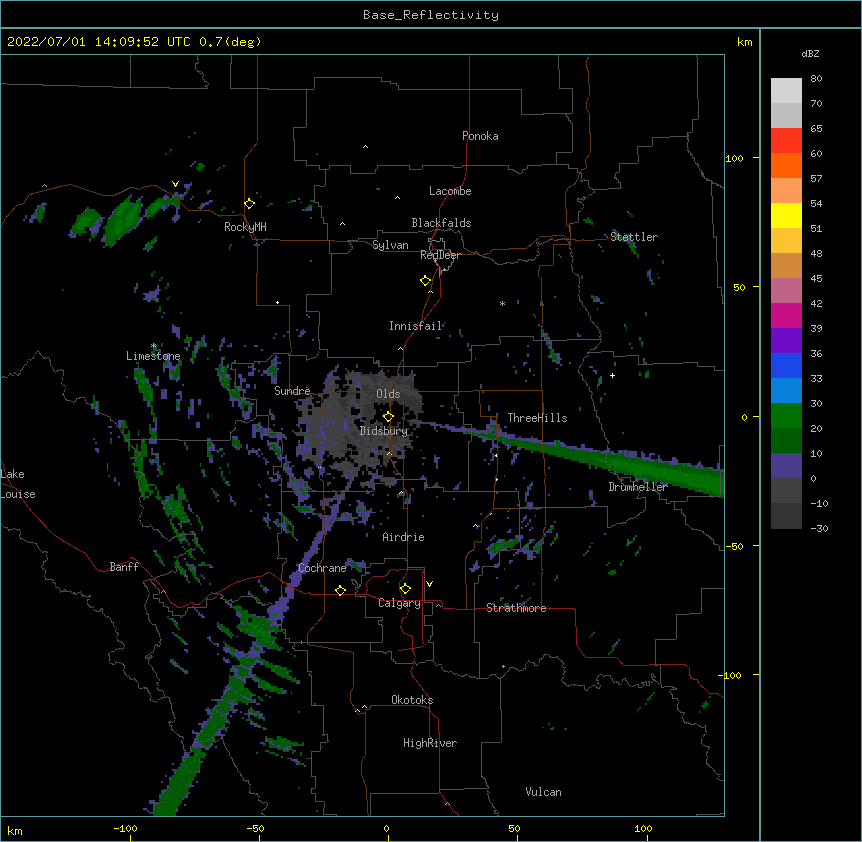Select the RockyMH label
Screen dimensions: 862x842
(245, 226)
